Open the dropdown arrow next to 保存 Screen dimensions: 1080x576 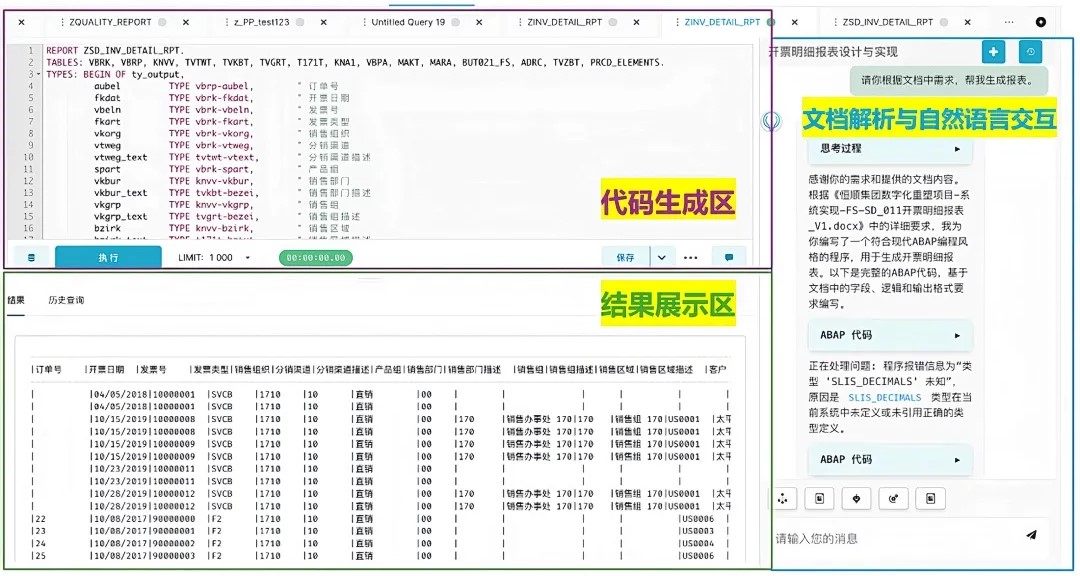click(661, 257)
